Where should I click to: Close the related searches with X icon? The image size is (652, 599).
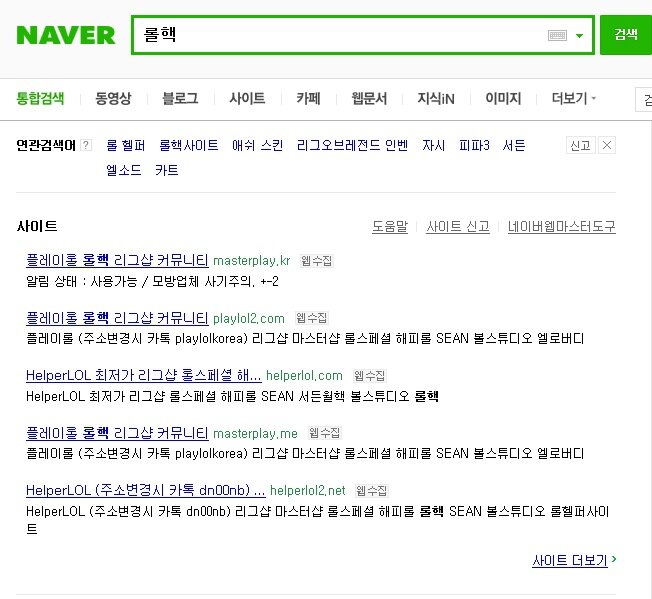point(607,145)
